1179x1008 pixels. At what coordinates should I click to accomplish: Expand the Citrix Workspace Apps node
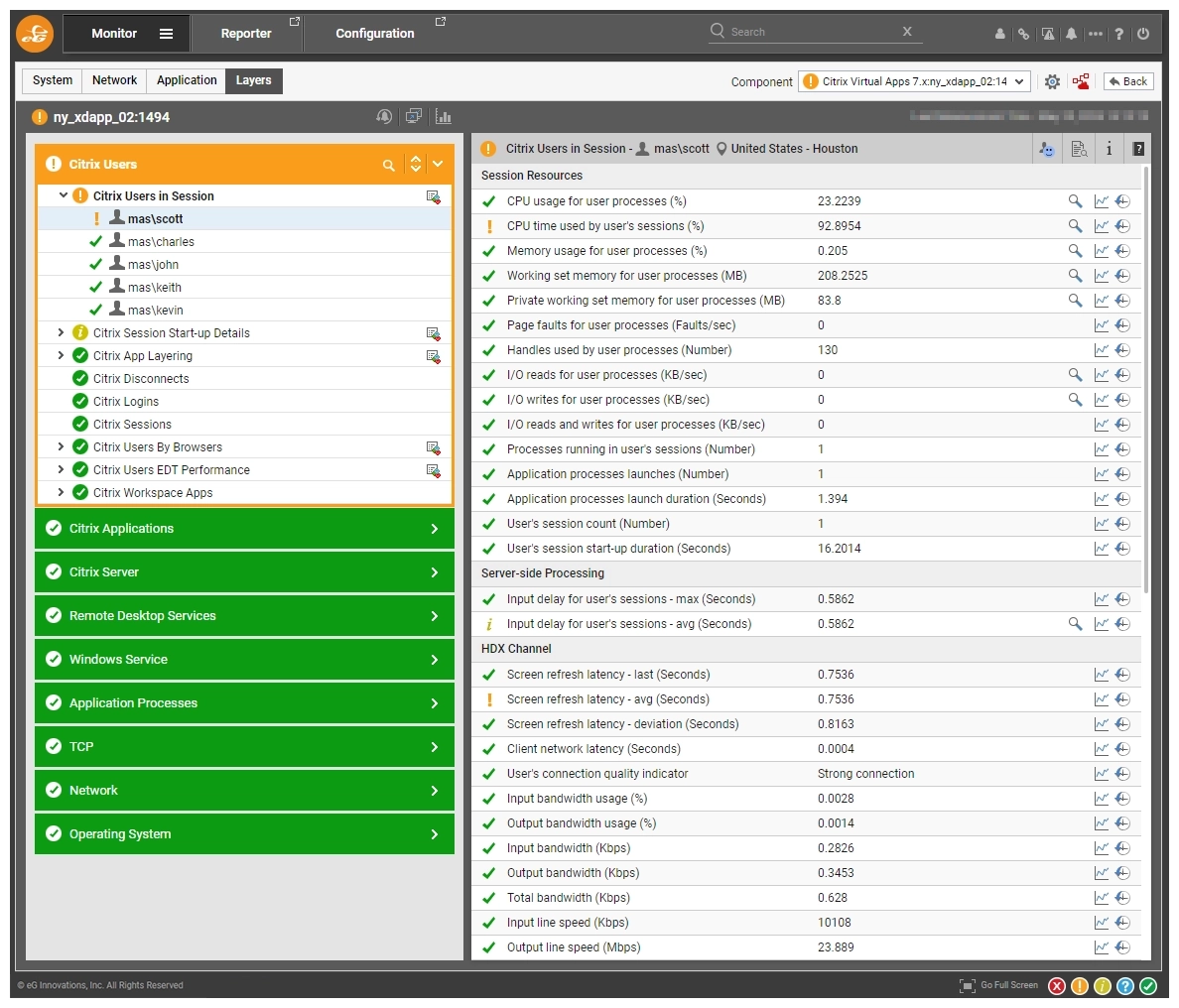click(x=61, y=492)
